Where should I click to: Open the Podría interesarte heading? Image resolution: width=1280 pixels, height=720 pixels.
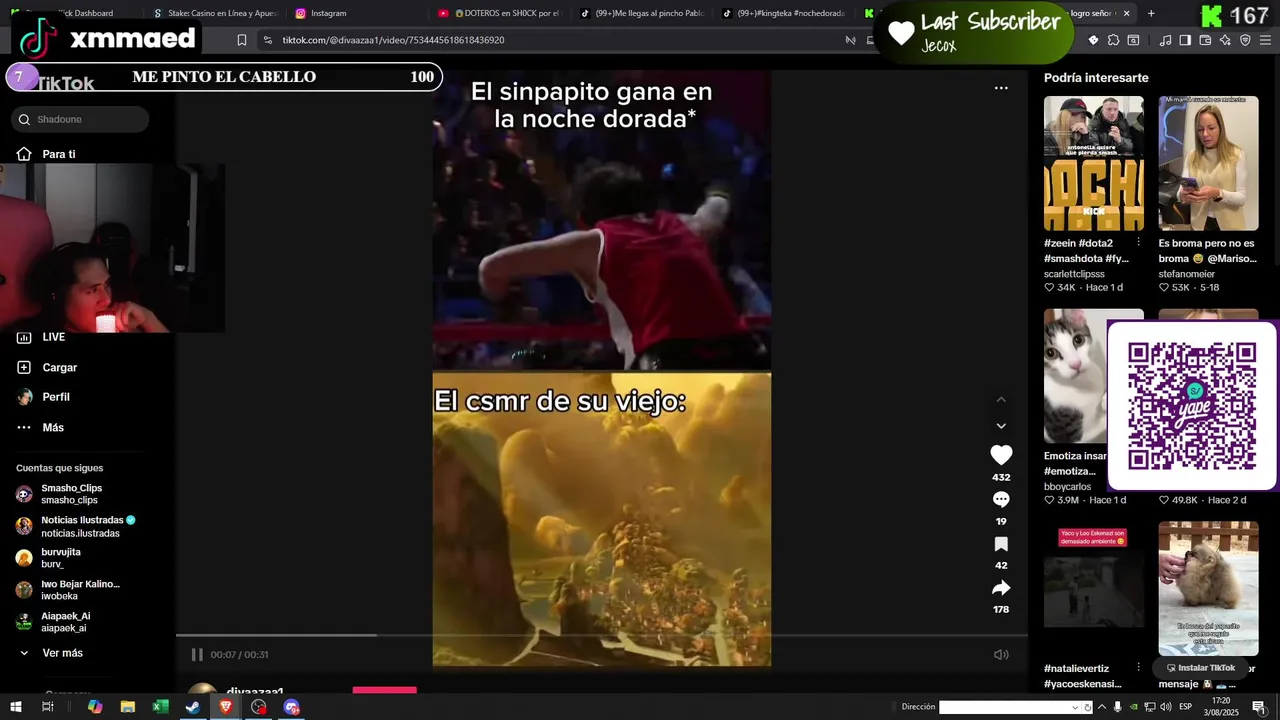(x=1096, y=78)
